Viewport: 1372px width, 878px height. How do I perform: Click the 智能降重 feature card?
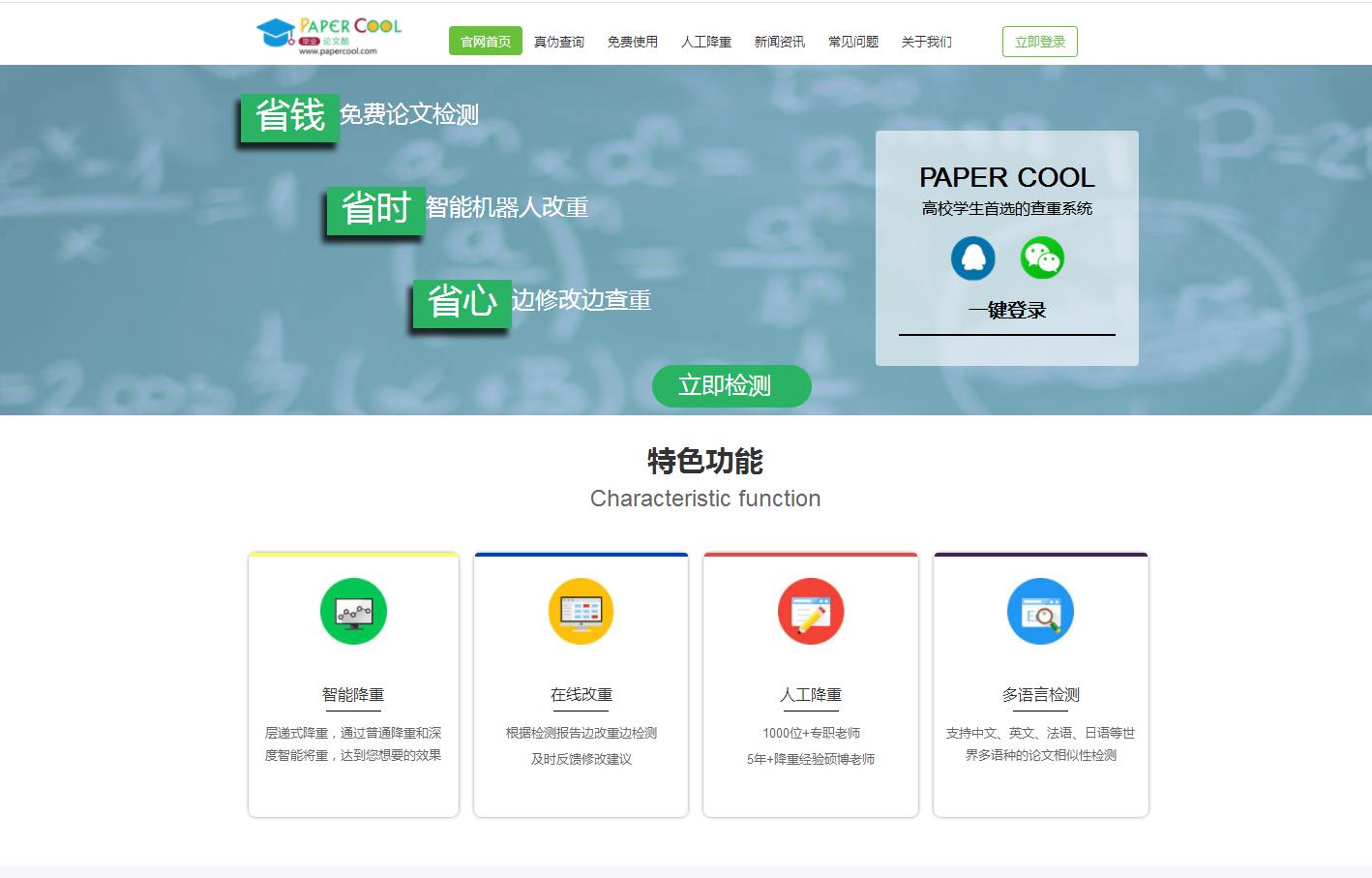pos(353,684)
